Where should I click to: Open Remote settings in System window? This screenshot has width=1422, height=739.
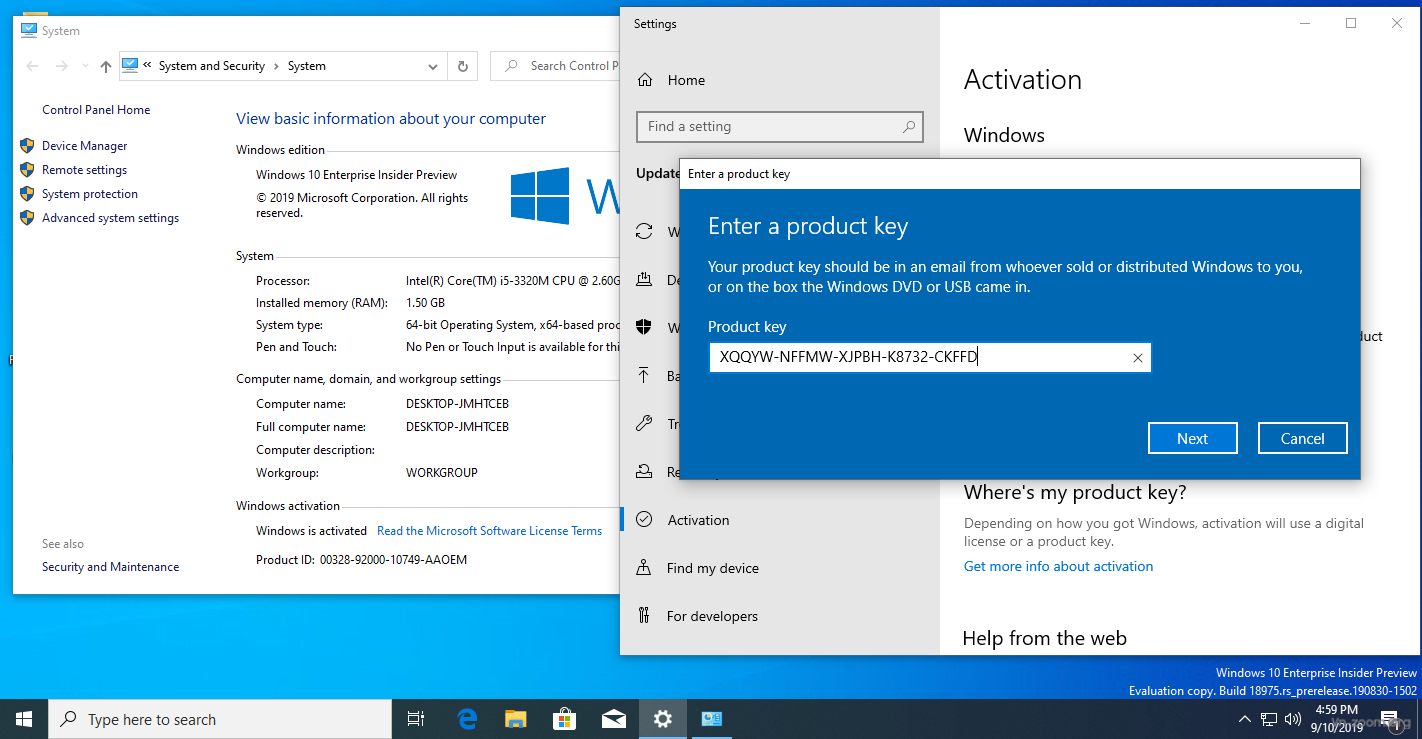[84, 170]
